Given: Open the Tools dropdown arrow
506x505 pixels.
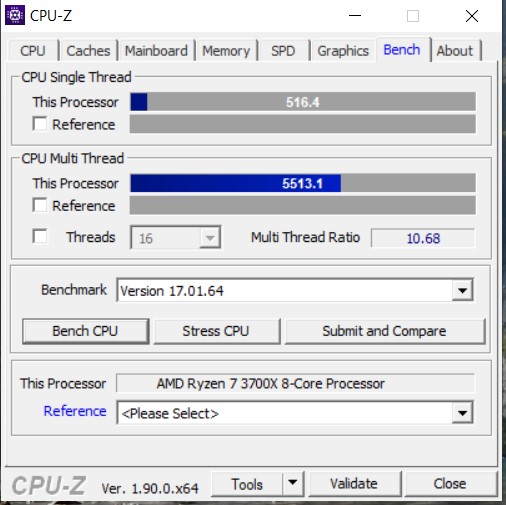Looking at the screenshot, I should [x=293, y=483].
